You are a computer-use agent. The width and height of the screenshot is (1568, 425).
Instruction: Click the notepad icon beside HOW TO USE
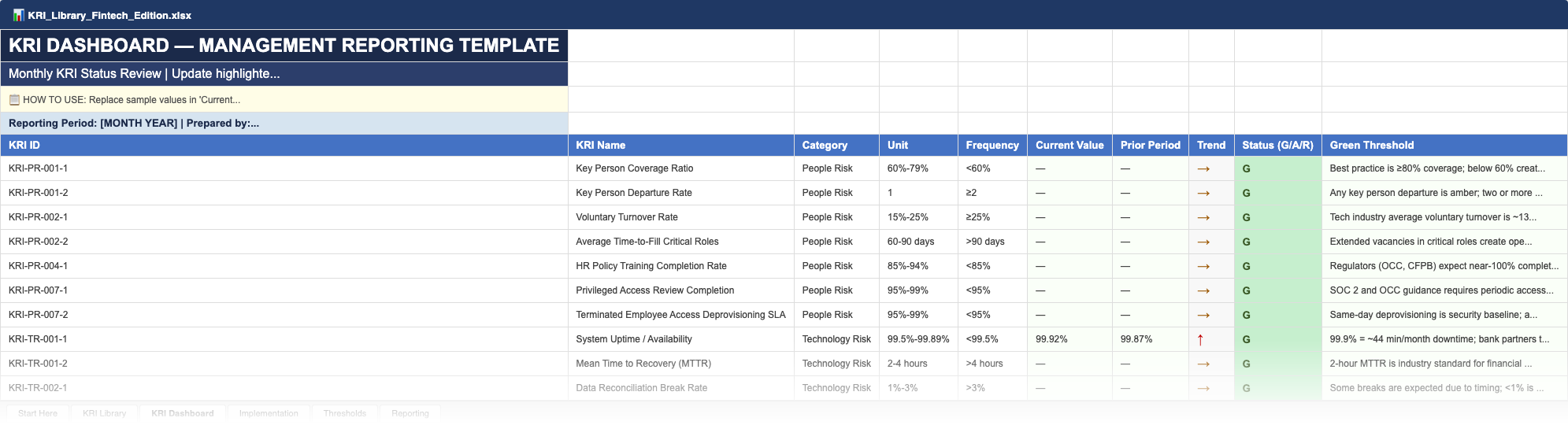[x=14, y=100]
